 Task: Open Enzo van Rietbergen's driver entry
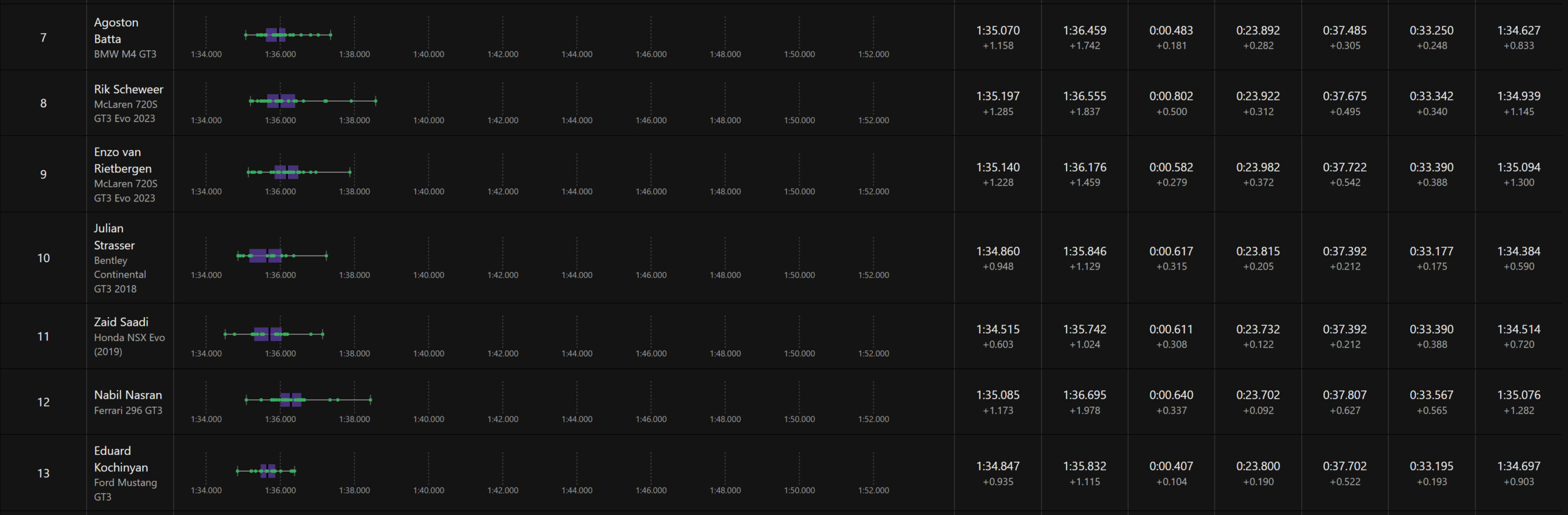click(123, 160)
